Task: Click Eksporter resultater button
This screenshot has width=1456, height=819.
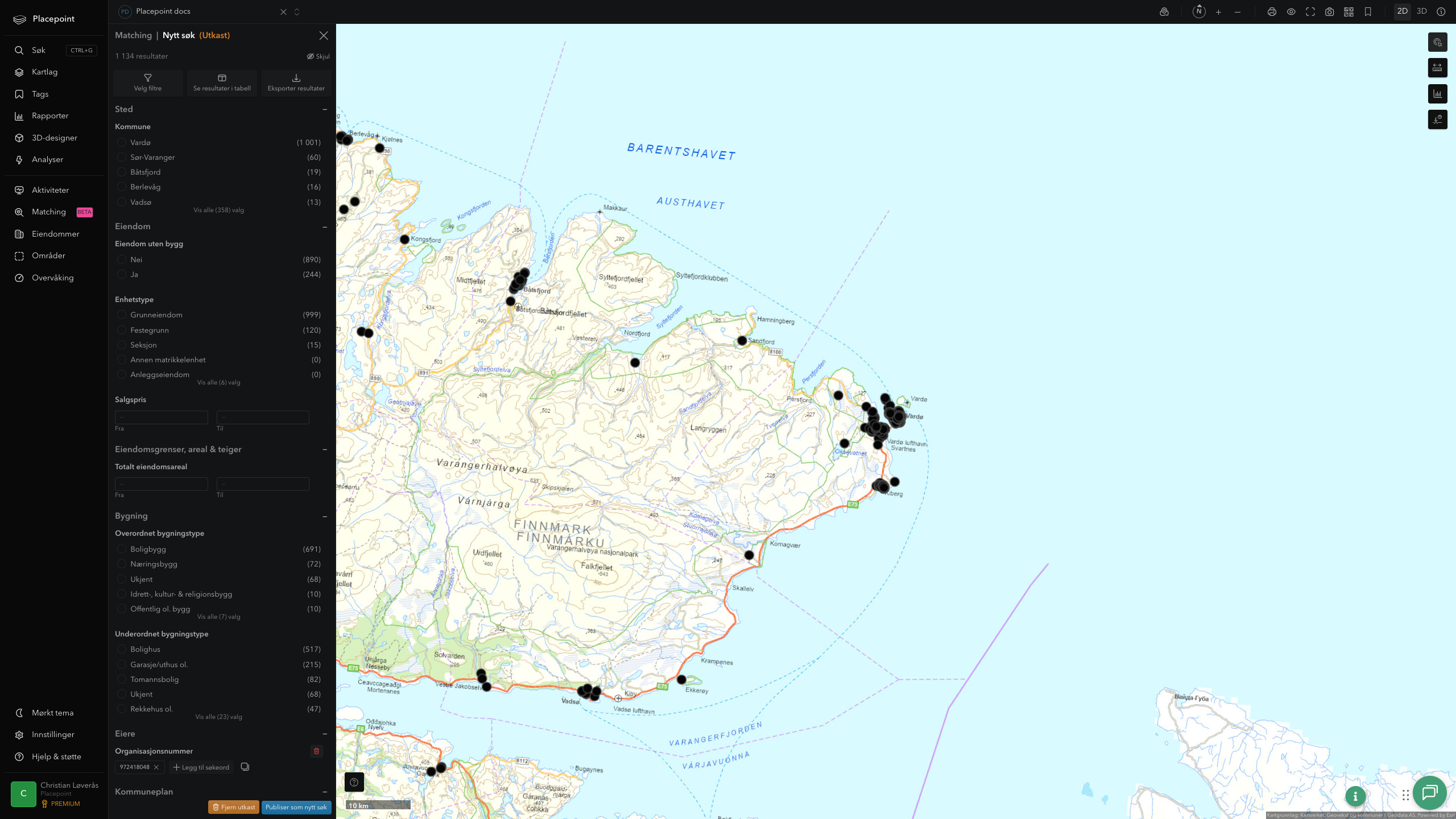Action: point(296,82)
